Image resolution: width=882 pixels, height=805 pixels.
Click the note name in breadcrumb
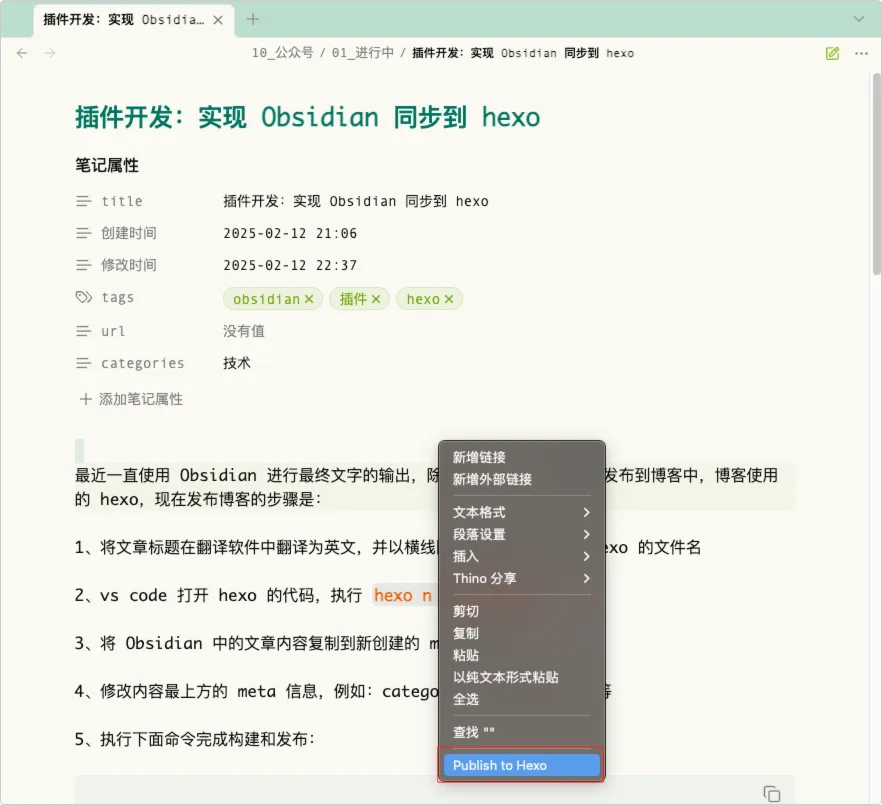point(523,53)
